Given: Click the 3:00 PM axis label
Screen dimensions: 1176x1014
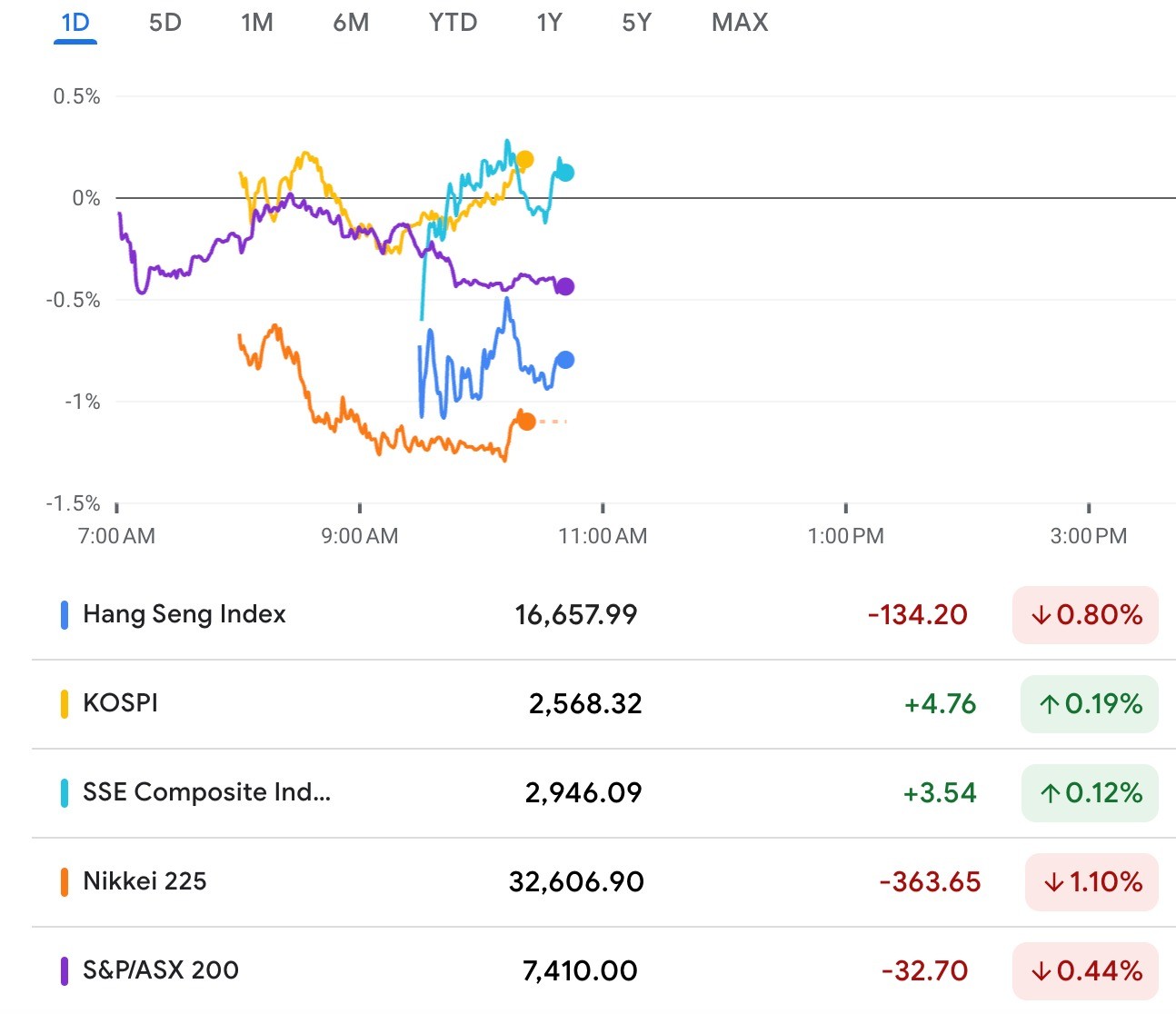Looking at the screenshot, I should (x=1089, y=536).
